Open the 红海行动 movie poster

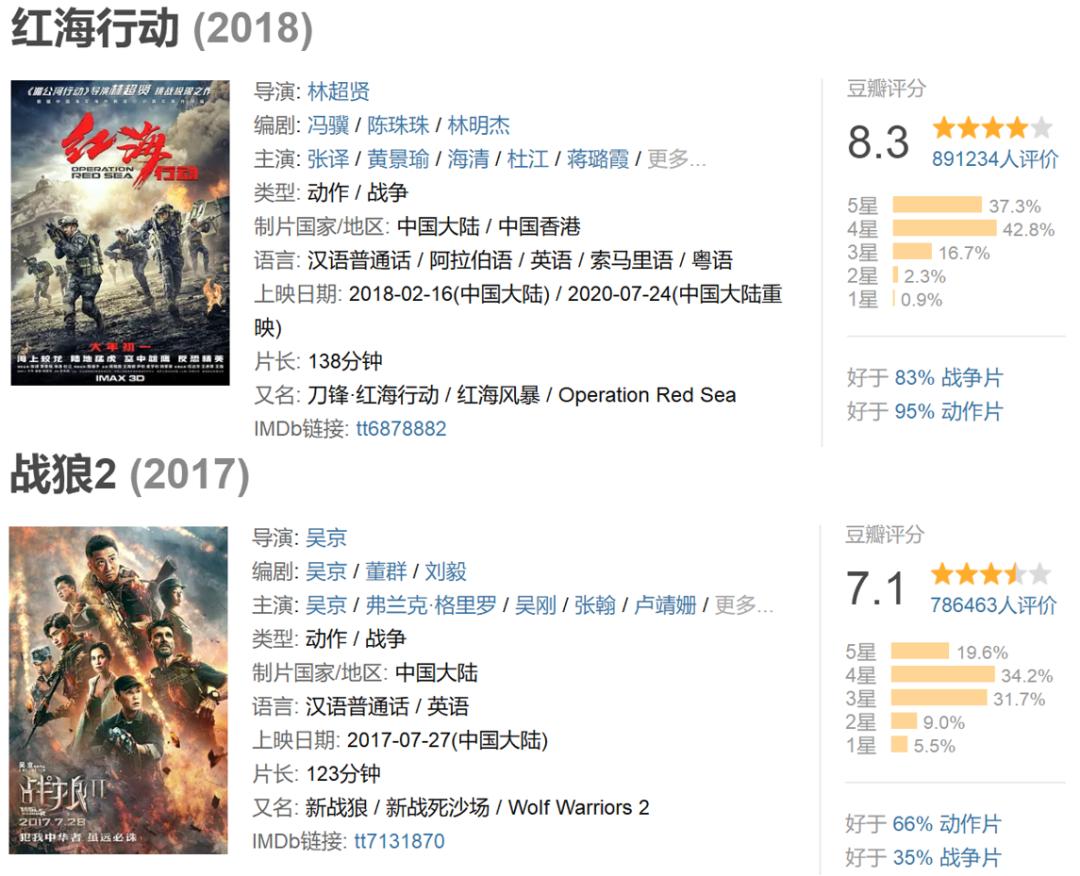click(x=120, y=232)
